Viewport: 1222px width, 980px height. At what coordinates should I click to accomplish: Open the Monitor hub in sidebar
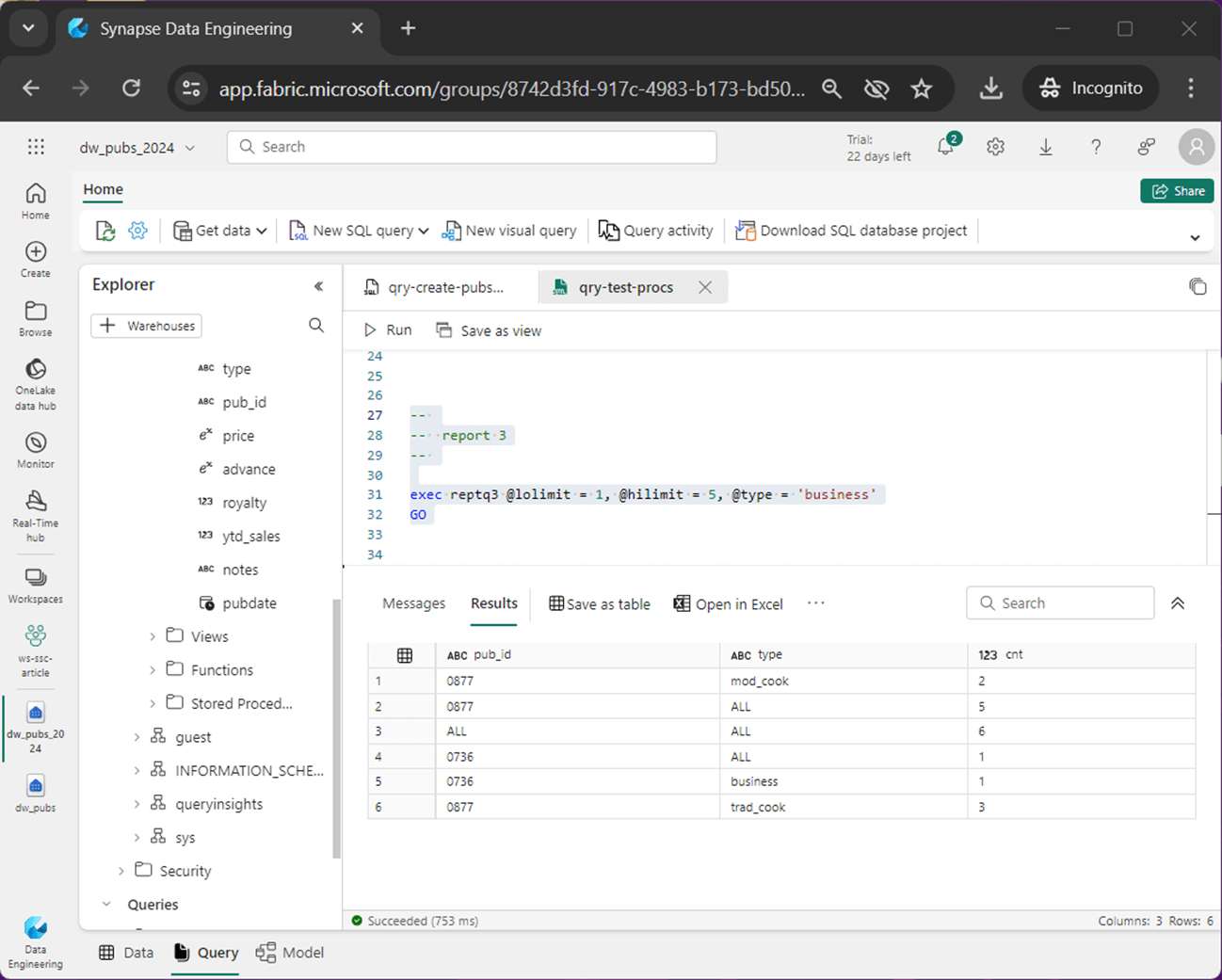(x=35, y=449)
